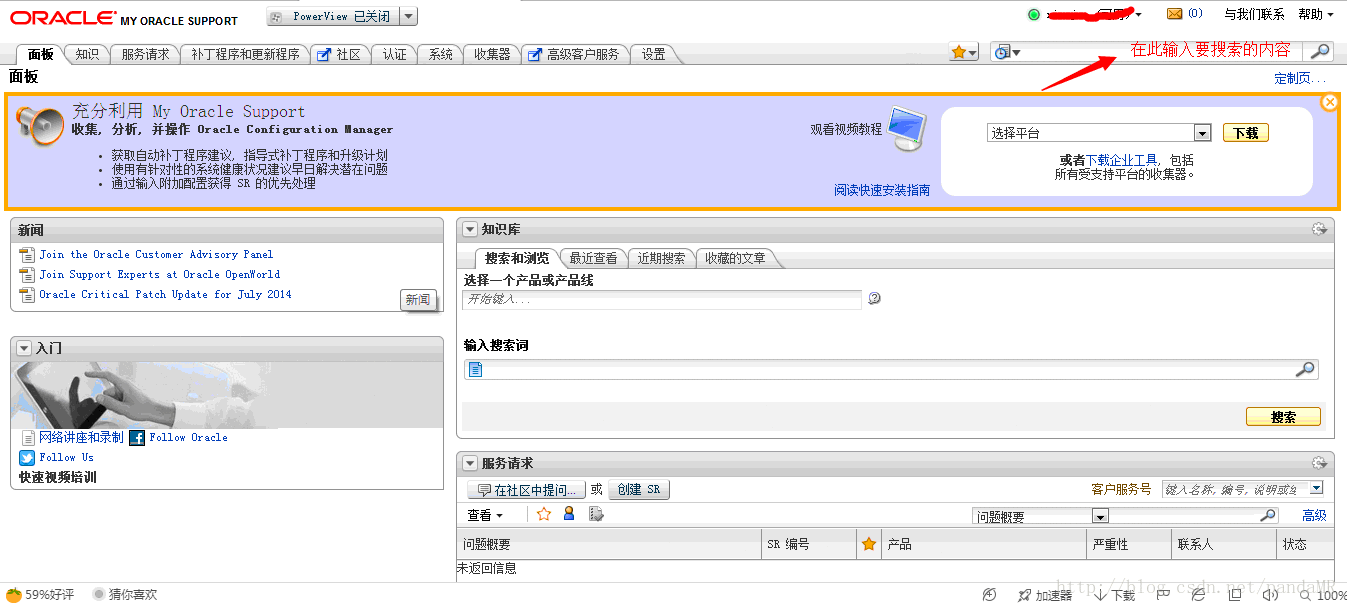Collapse the Getting Started panel
The width and height of the screenshot is (1347, 607).
(25, 348)
